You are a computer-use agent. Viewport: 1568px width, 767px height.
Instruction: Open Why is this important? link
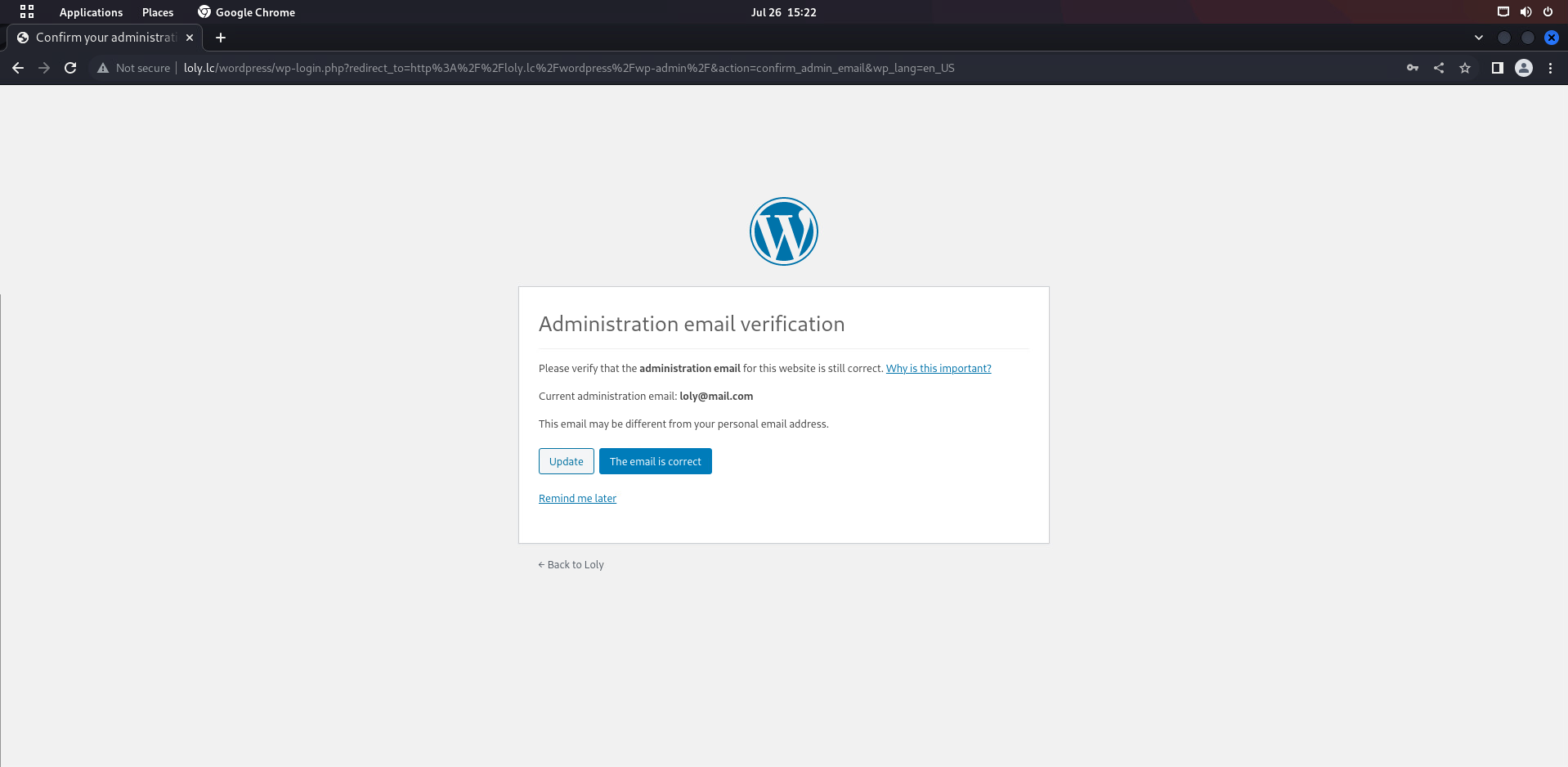pos(939,369)
